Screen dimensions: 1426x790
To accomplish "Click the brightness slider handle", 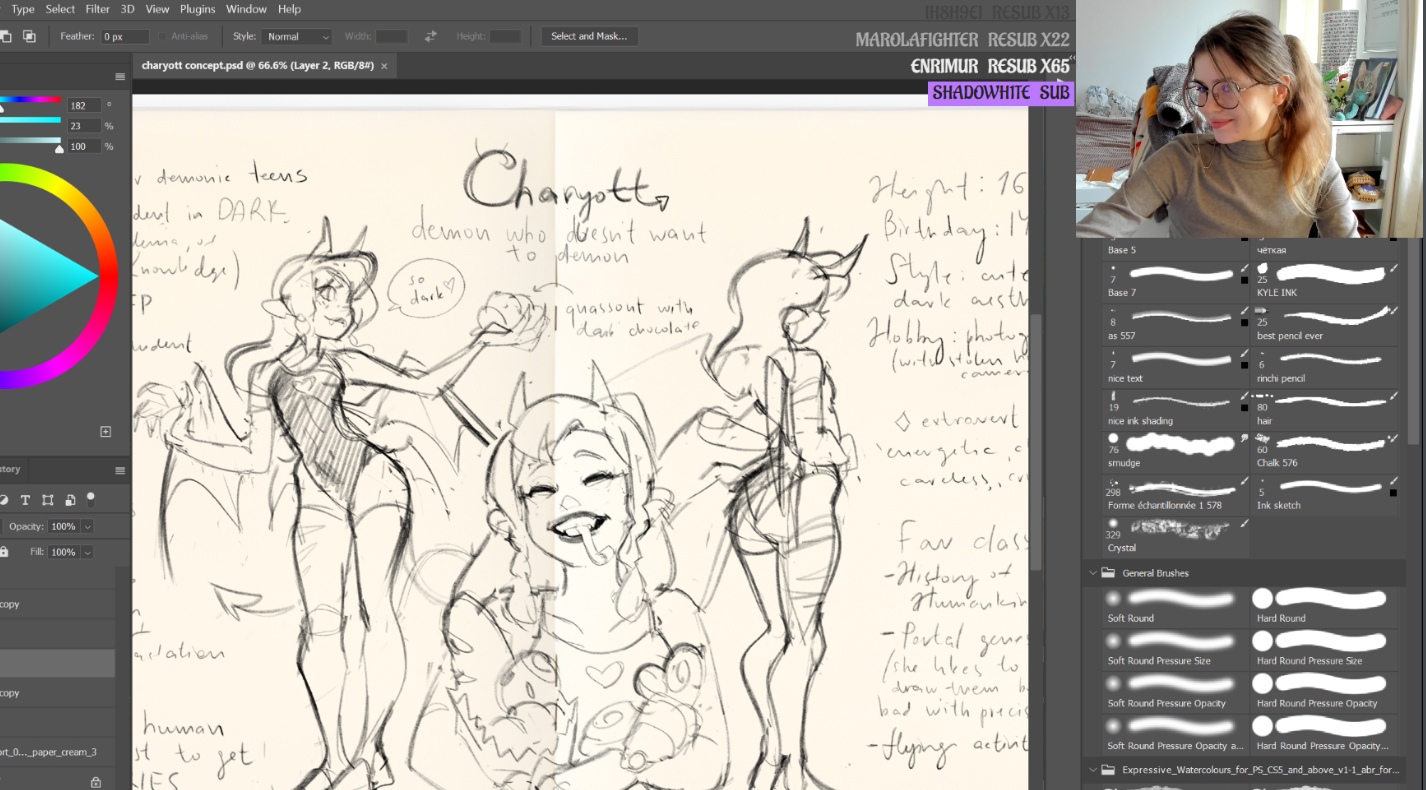I will 59,149.
